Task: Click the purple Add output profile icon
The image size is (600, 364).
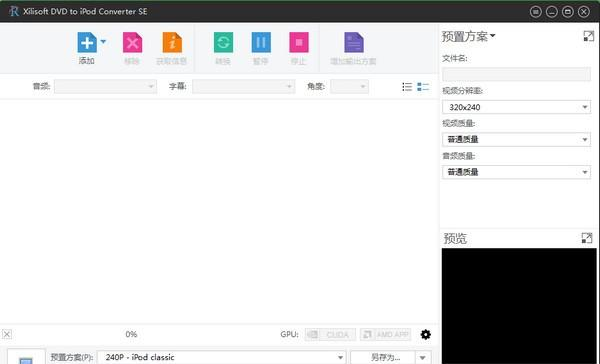Action: (354, 42)
